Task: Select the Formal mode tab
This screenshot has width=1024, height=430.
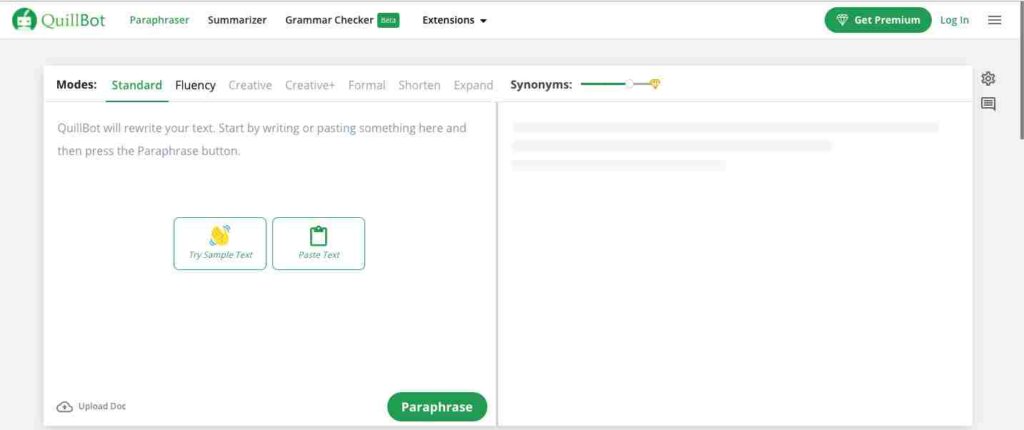Action: pos(367,85)
